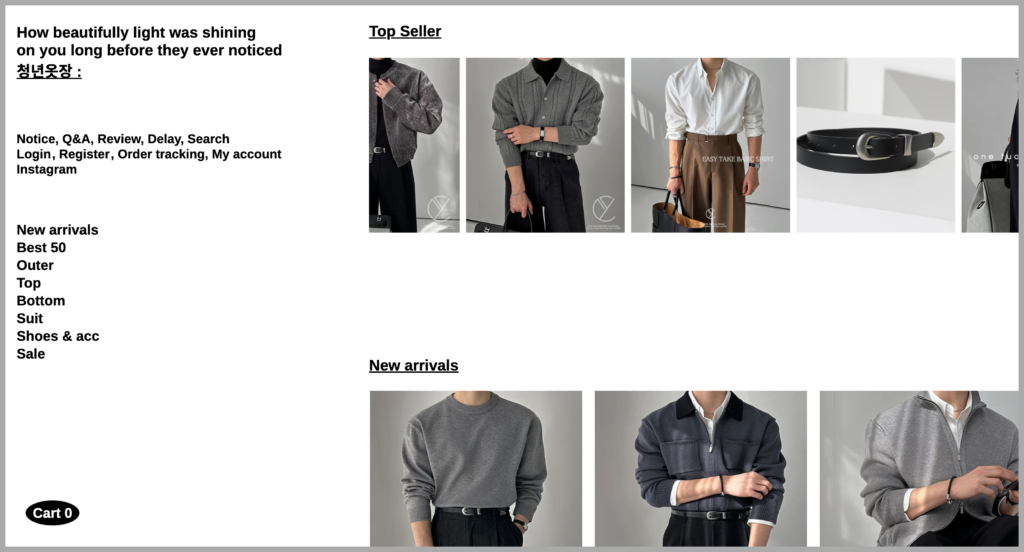Image resolution: width=1024 pixels, height=552 pixels.
Task: Open the Notice page link
Action: pyautogui.click(x=37, y=139)
